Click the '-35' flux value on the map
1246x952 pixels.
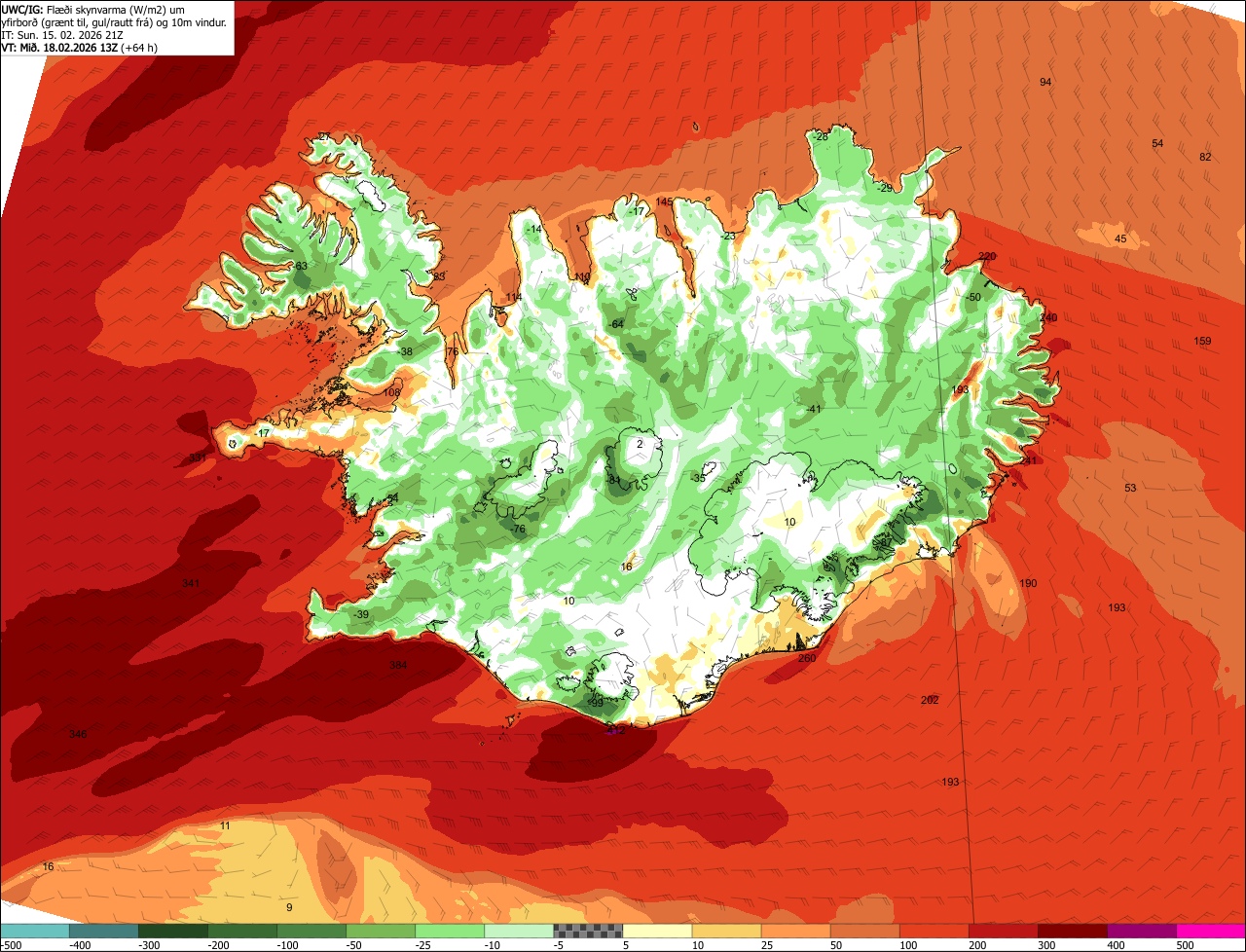click(x=698, y=478)
